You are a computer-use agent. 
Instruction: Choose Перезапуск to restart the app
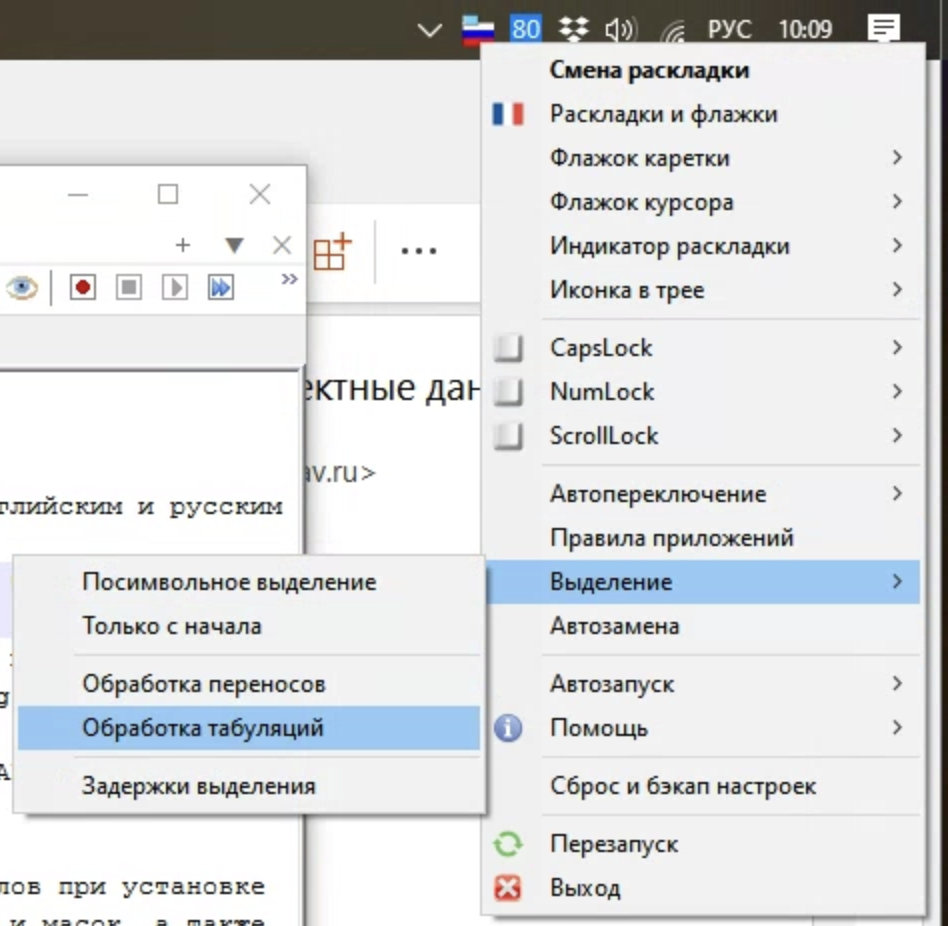point(703,844)
